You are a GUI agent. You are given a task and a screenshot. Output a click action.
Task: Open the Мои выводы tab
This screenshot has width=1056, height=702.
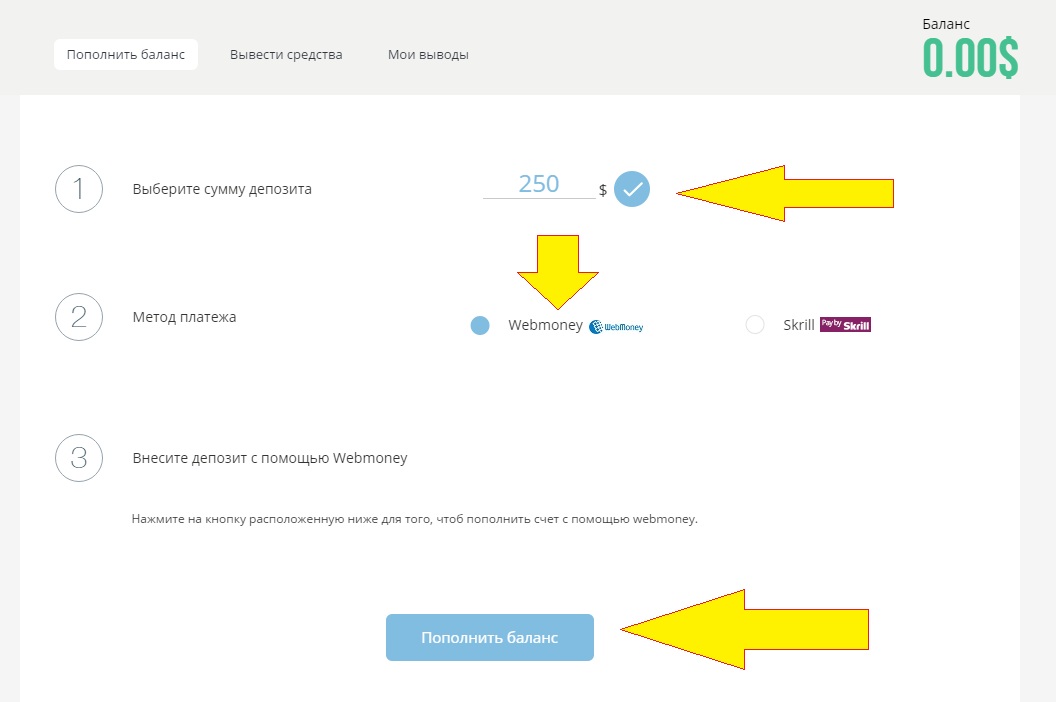428,55
